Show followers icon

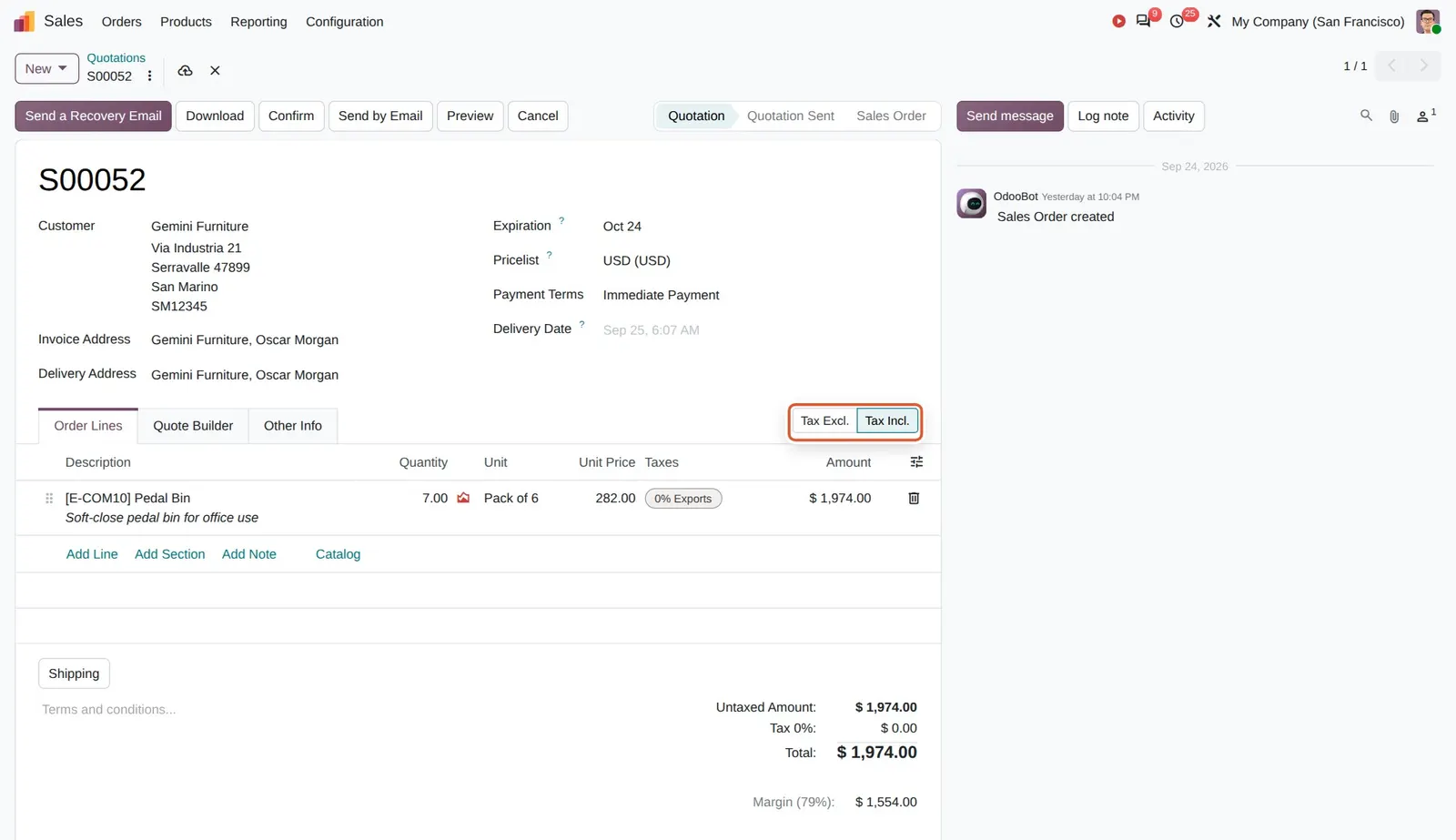[1426, 116]
